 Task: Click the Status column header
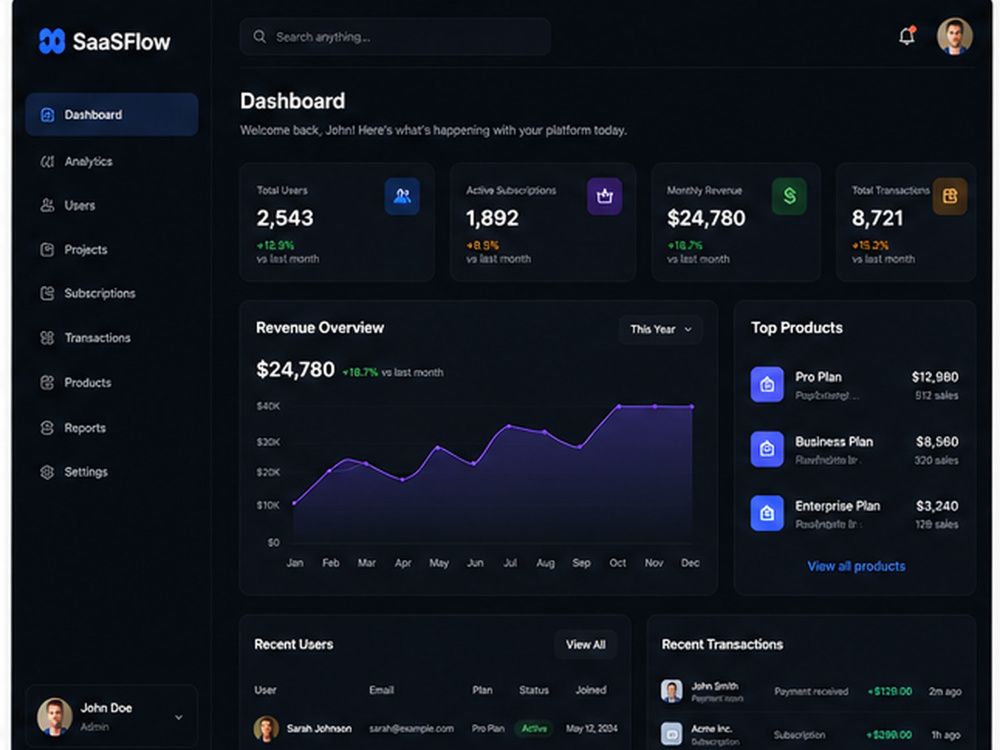pyautogui.click(x=534, y=690)
